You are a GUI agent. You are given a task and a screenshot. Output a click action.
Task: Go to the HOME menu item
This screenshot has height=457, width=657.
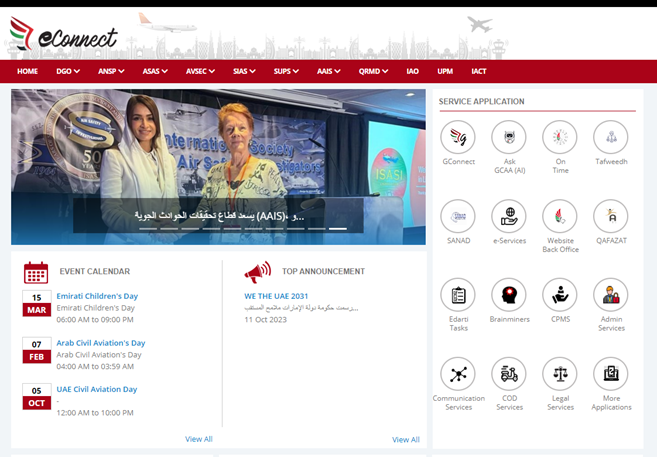[27, 72]
